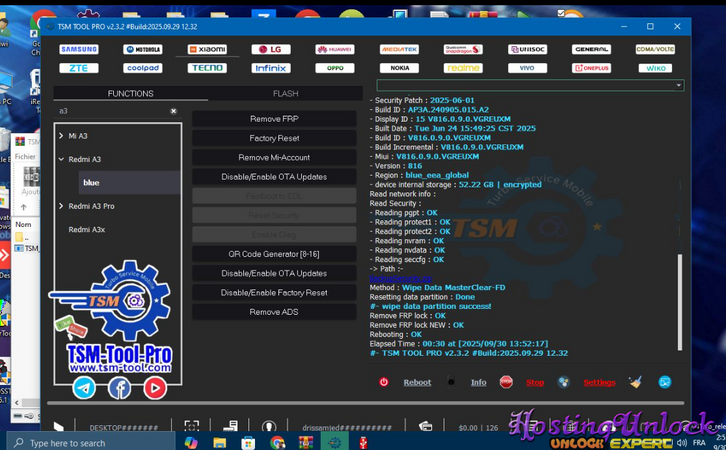Click the broom clear-log icon

tap(635, 382)
